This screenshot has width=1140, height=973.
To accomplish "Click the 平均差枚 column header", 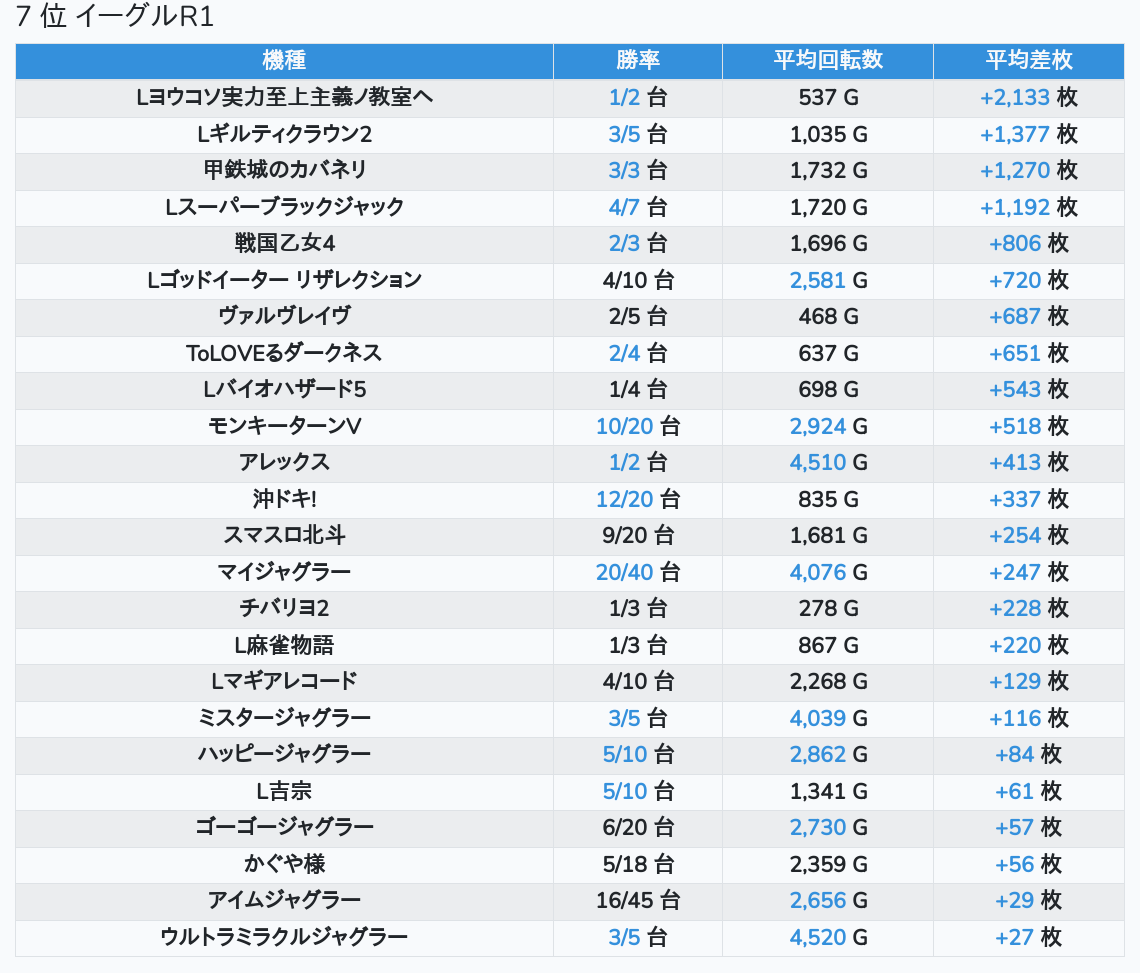I will pyautogui.click(x=1029, y=60).
